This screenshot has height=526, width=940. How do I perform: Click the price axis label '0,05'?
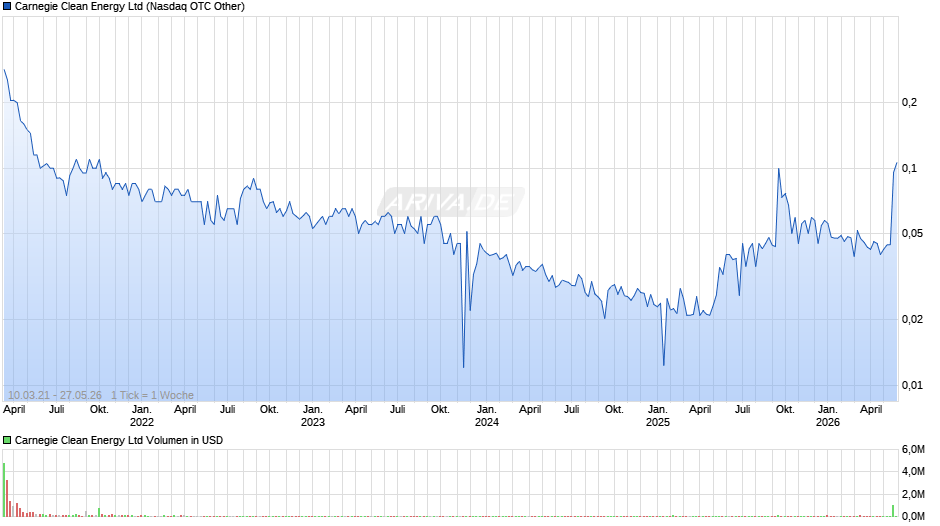click(912, 233)
